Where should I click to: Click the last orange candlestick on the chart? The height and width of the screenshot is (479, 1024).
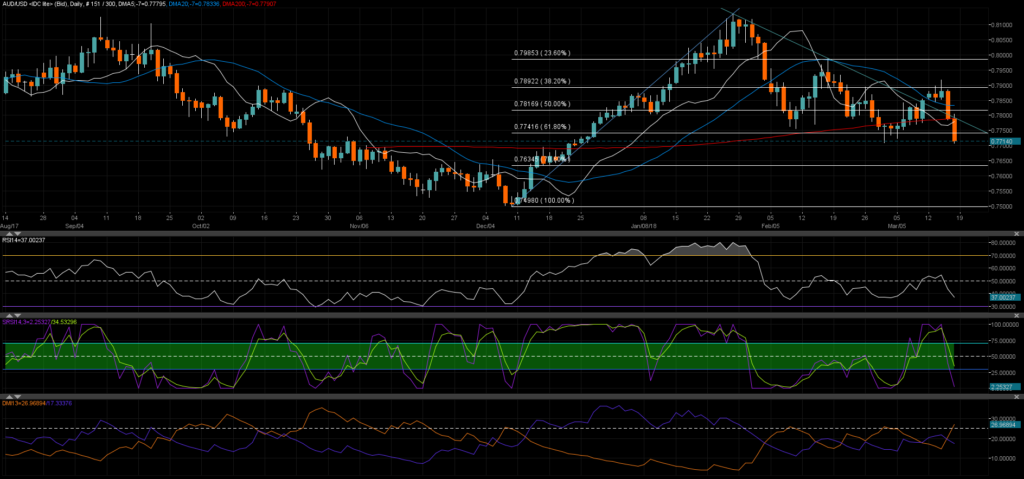(954, 129)
